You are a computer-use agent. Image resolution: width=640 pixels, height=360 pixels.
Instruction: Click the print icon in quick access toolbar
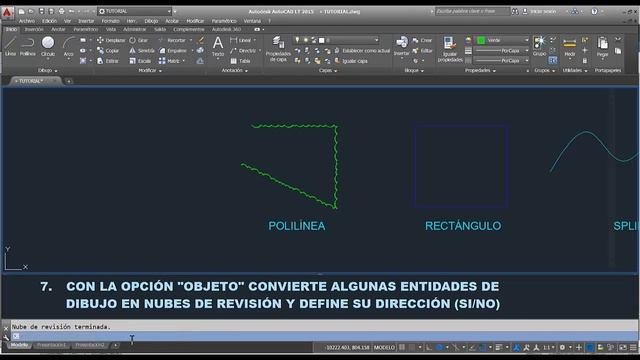click(61, 11)
